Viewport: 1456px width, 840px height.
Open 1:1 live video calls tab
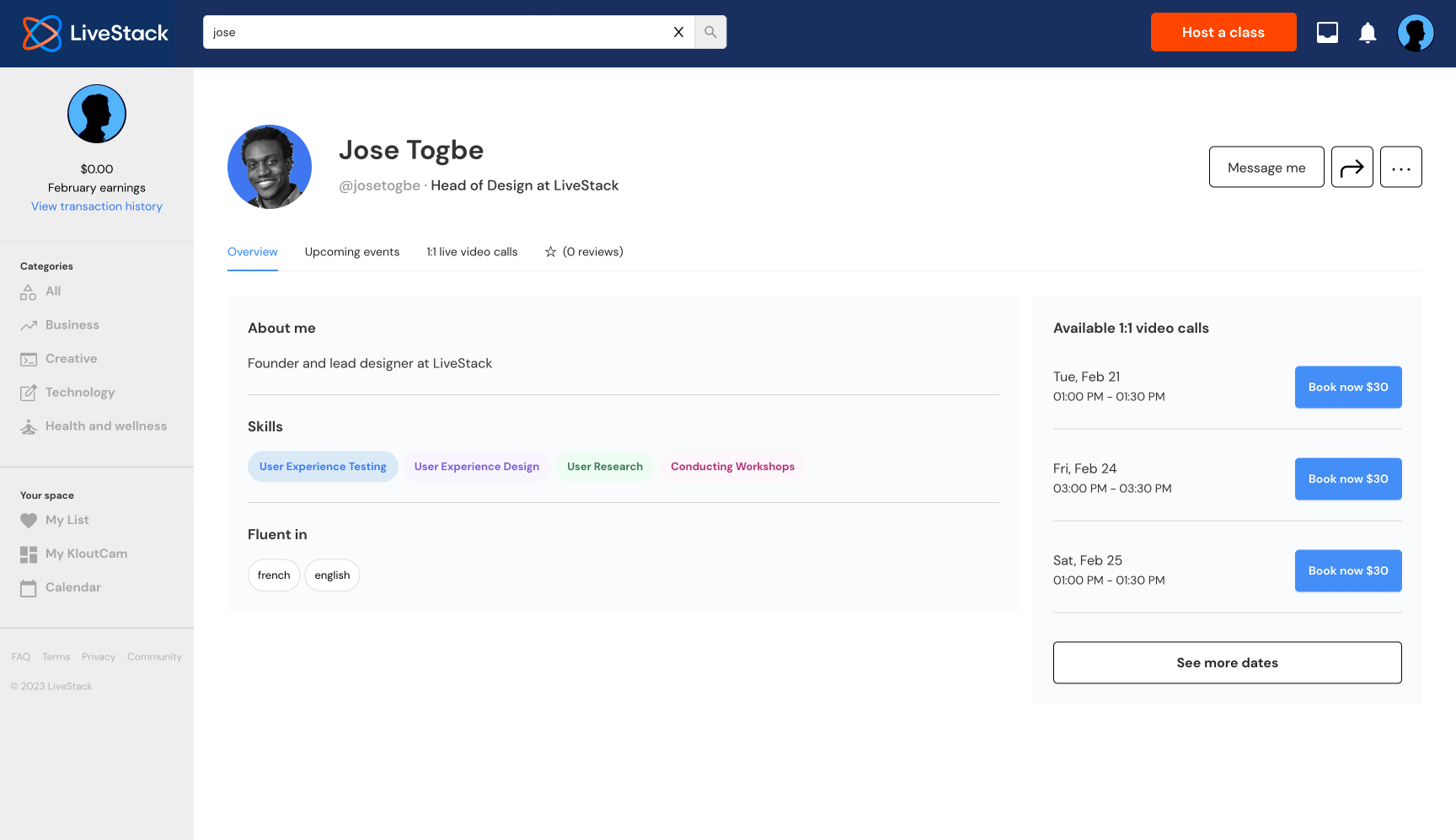tap(472, 252)
